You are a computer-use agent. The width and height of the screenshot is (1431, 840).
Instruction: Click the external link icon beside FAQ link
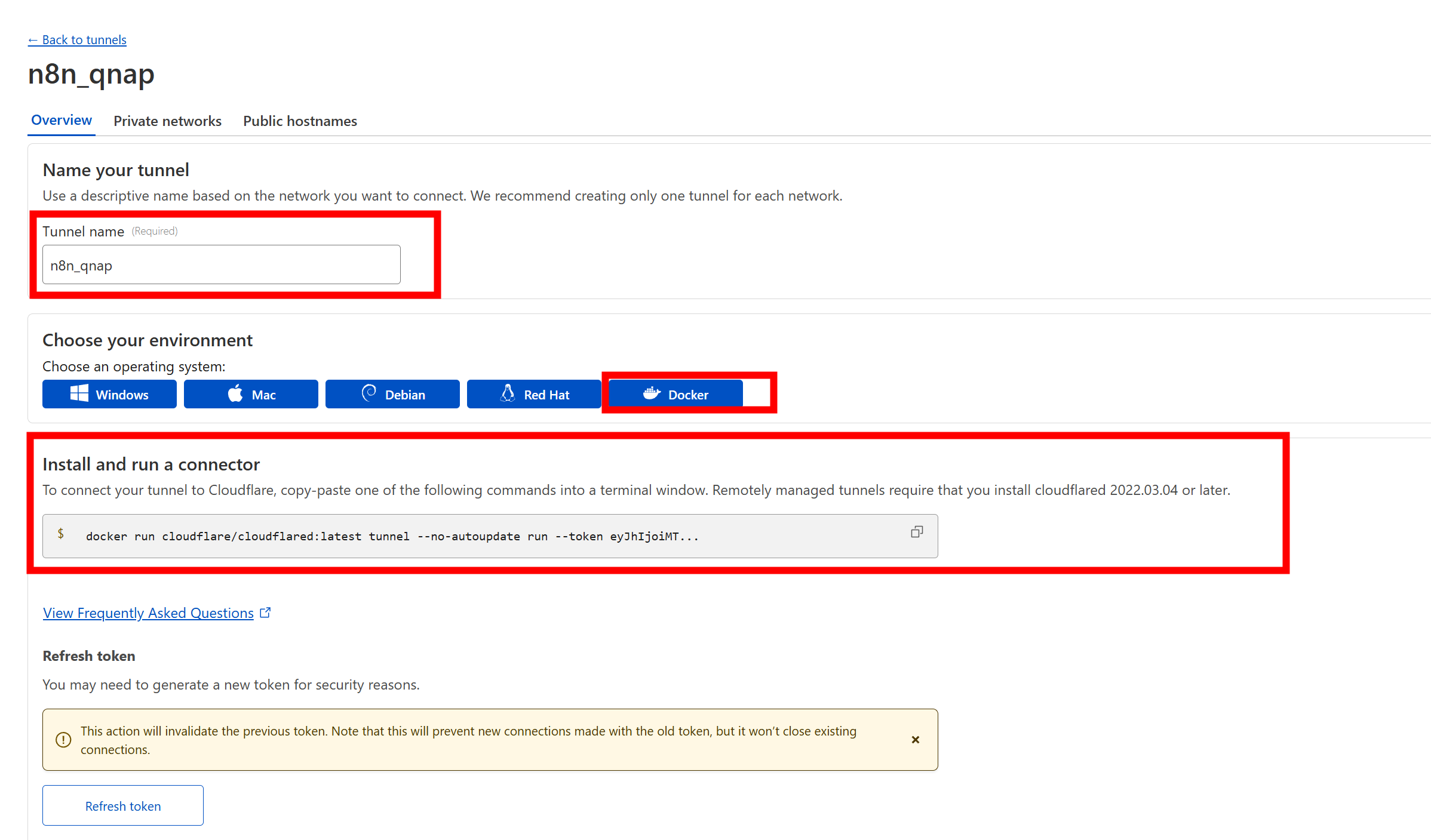pos(266,612)
